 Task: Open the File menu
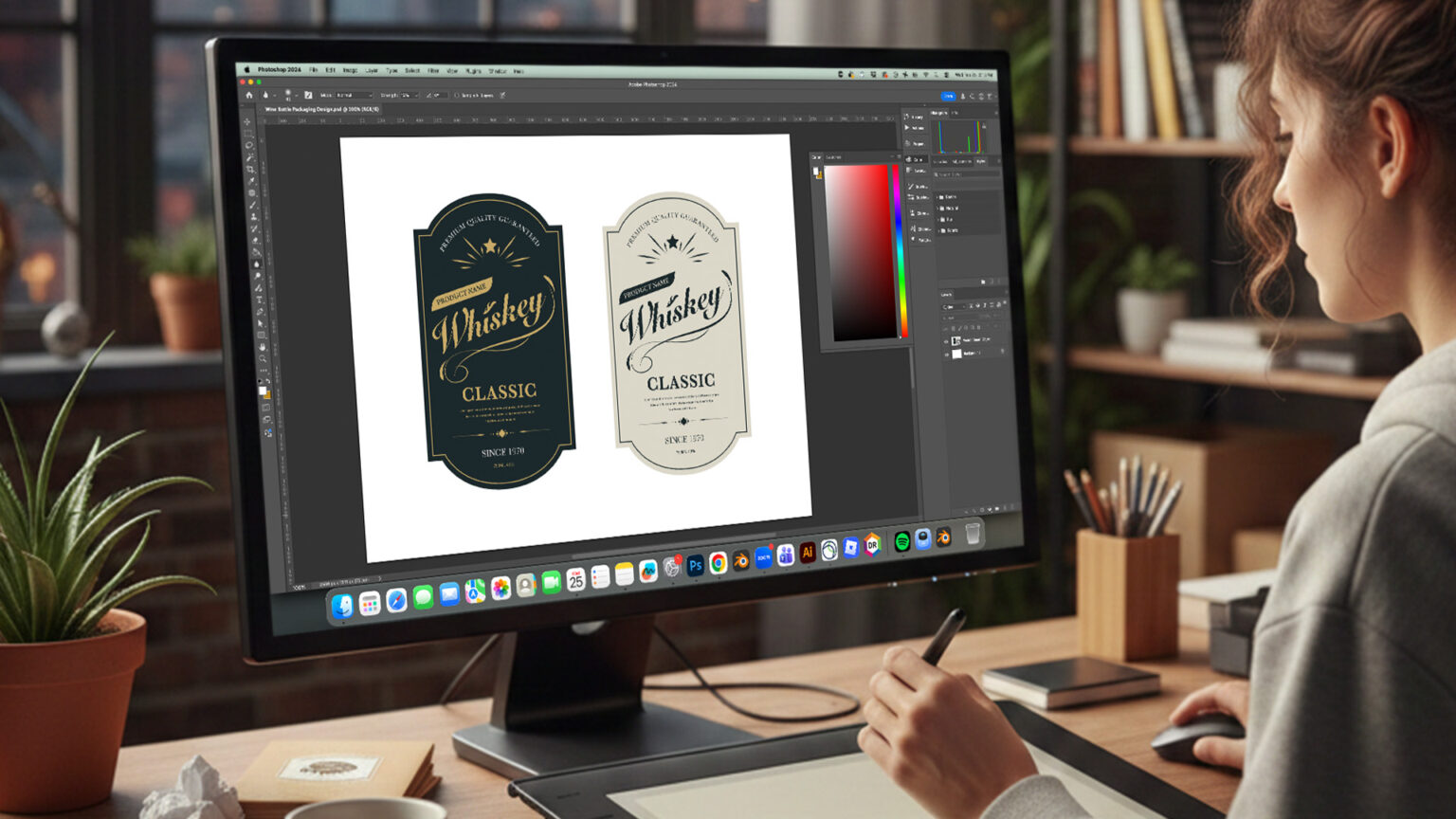coord(313,70)
